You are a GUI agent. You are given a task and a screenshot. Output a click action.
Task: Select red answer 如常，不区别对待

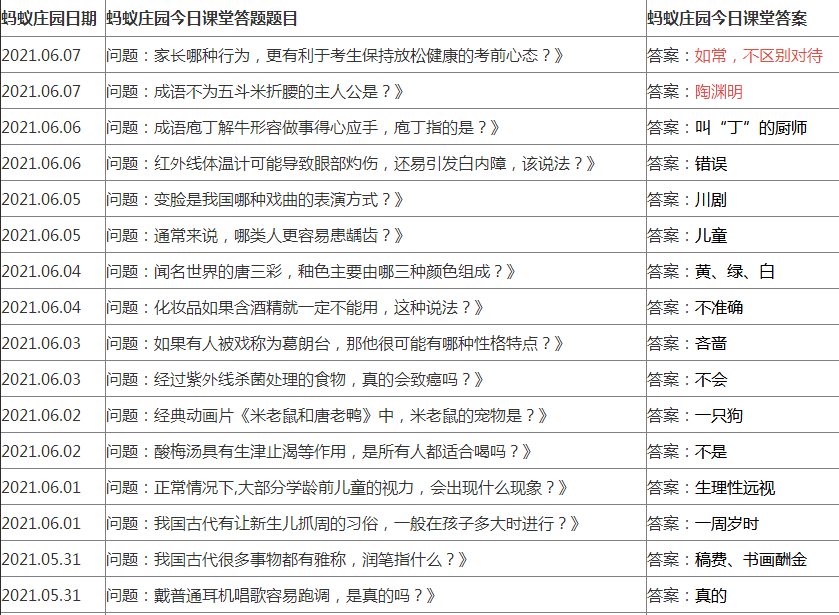click(x=759, y=55)
